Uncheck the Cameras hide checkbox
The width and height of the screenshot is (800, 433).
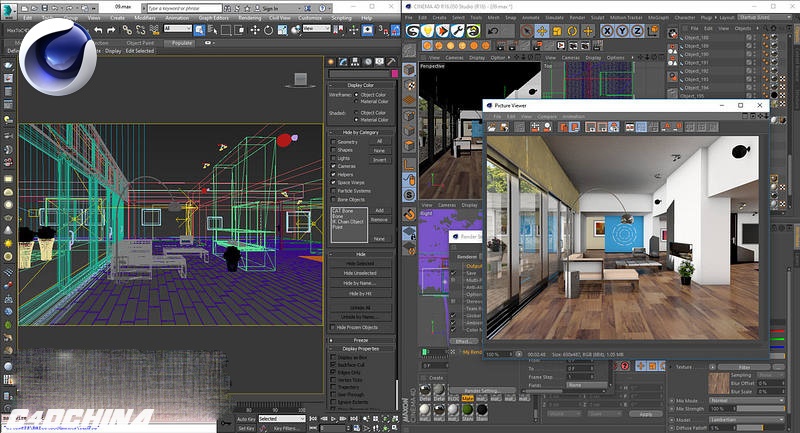[333, 167]
